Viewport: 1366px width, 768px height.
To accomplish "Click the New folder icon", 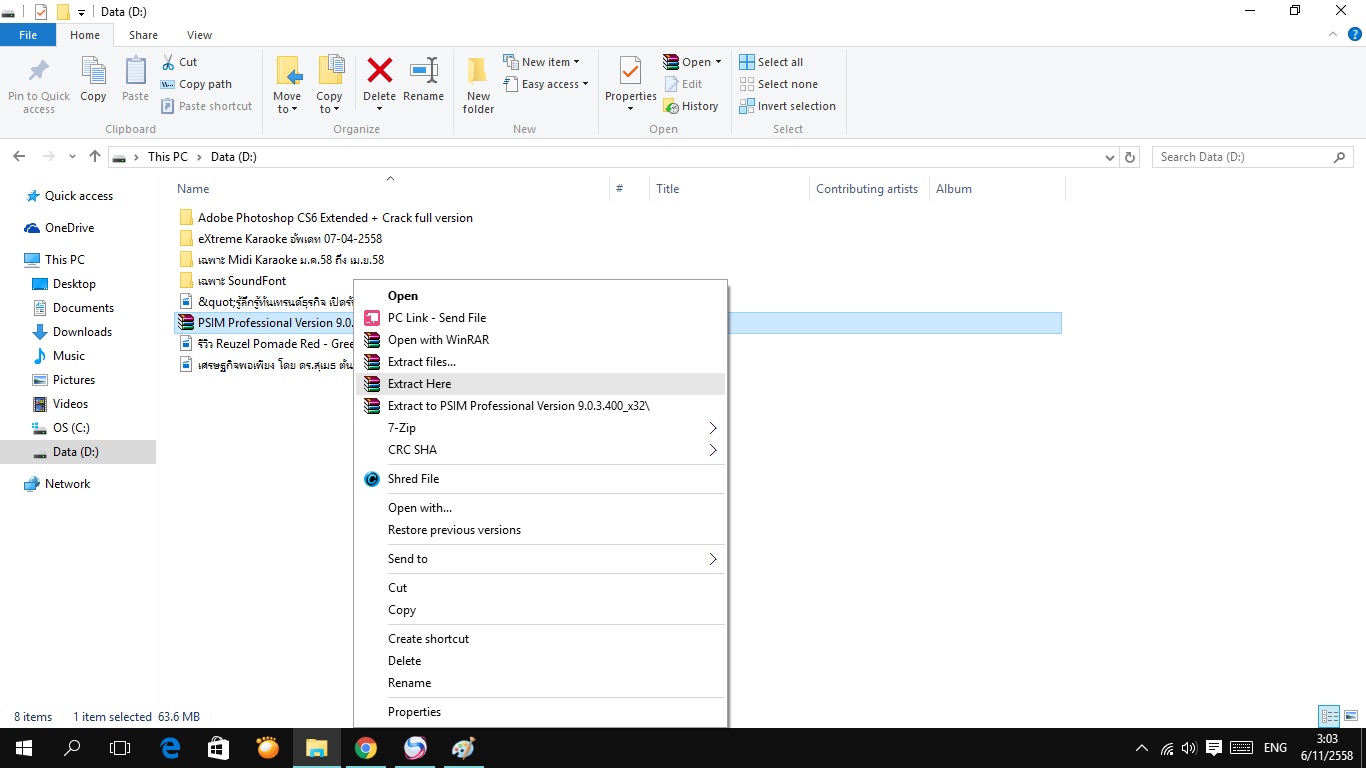I will (x=478, y=71).
